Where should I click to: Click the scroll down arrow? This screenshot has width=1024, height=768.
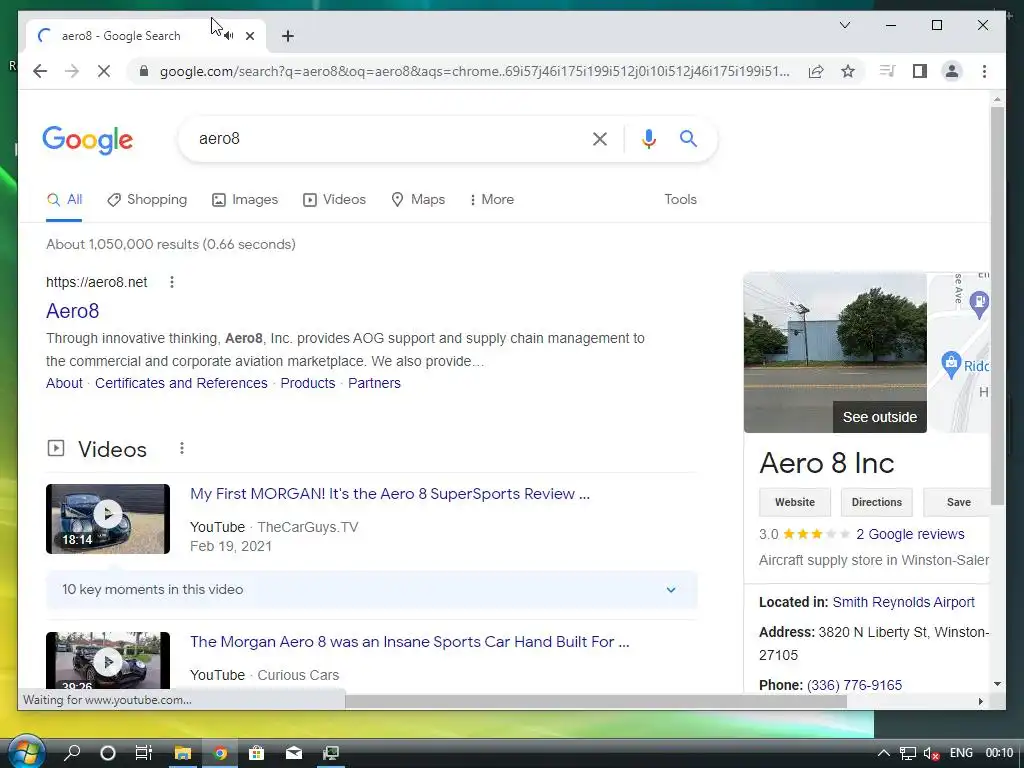coord(997,684)
